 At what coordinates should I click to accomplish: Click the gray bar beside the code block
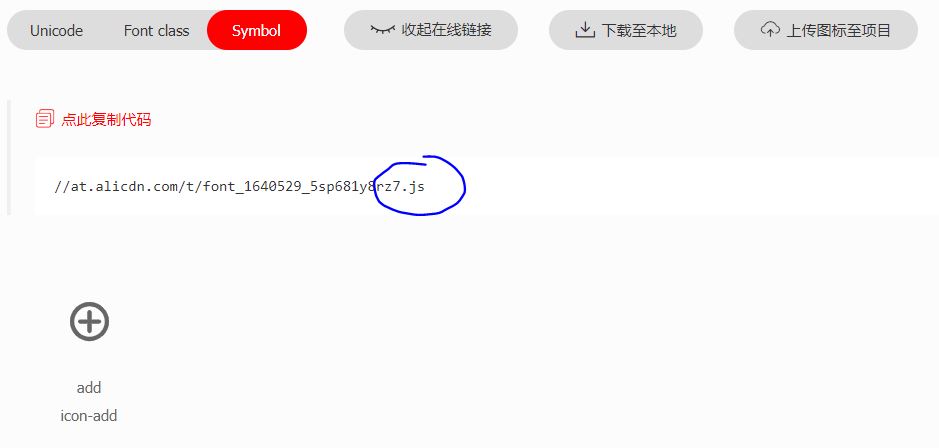9,158
